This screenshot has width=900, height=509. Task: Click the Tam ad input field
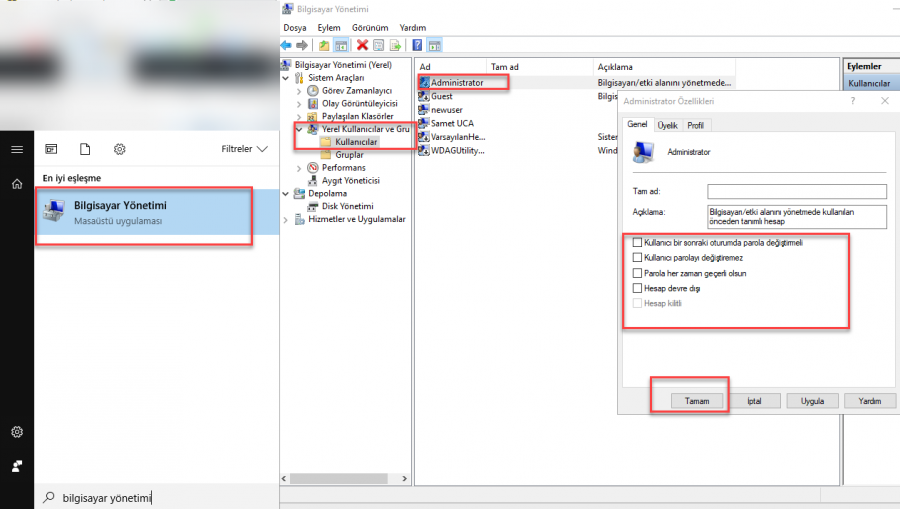[797, 191]
